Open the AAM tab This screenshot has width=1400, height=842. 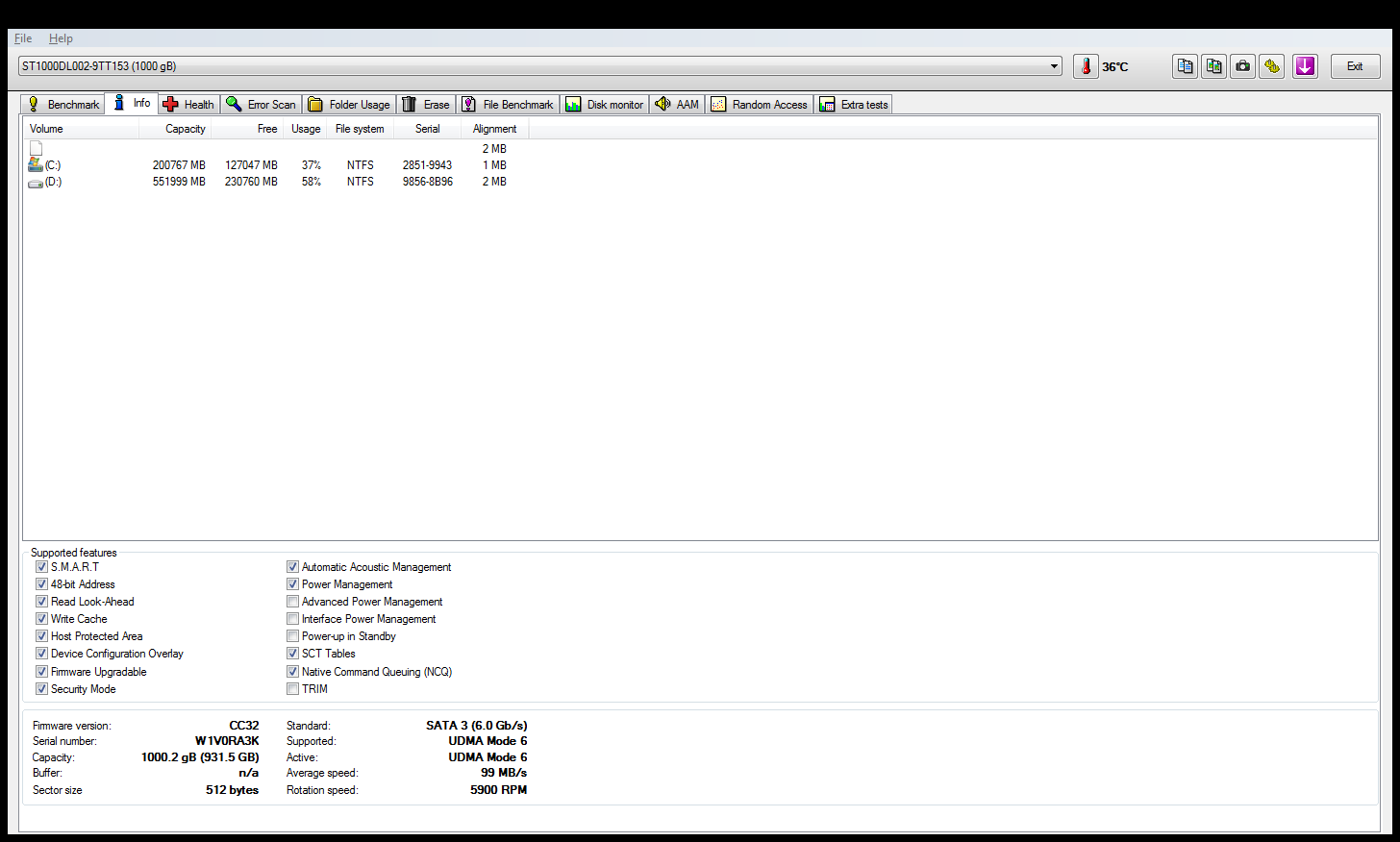click(677, 105)
